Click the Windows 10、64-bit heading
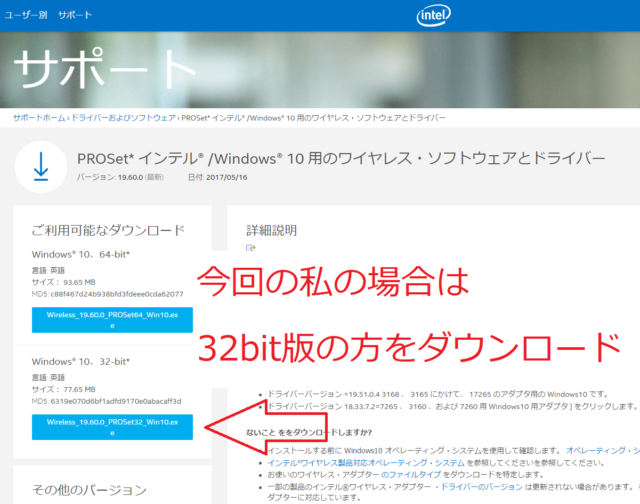 click(81, 254)
